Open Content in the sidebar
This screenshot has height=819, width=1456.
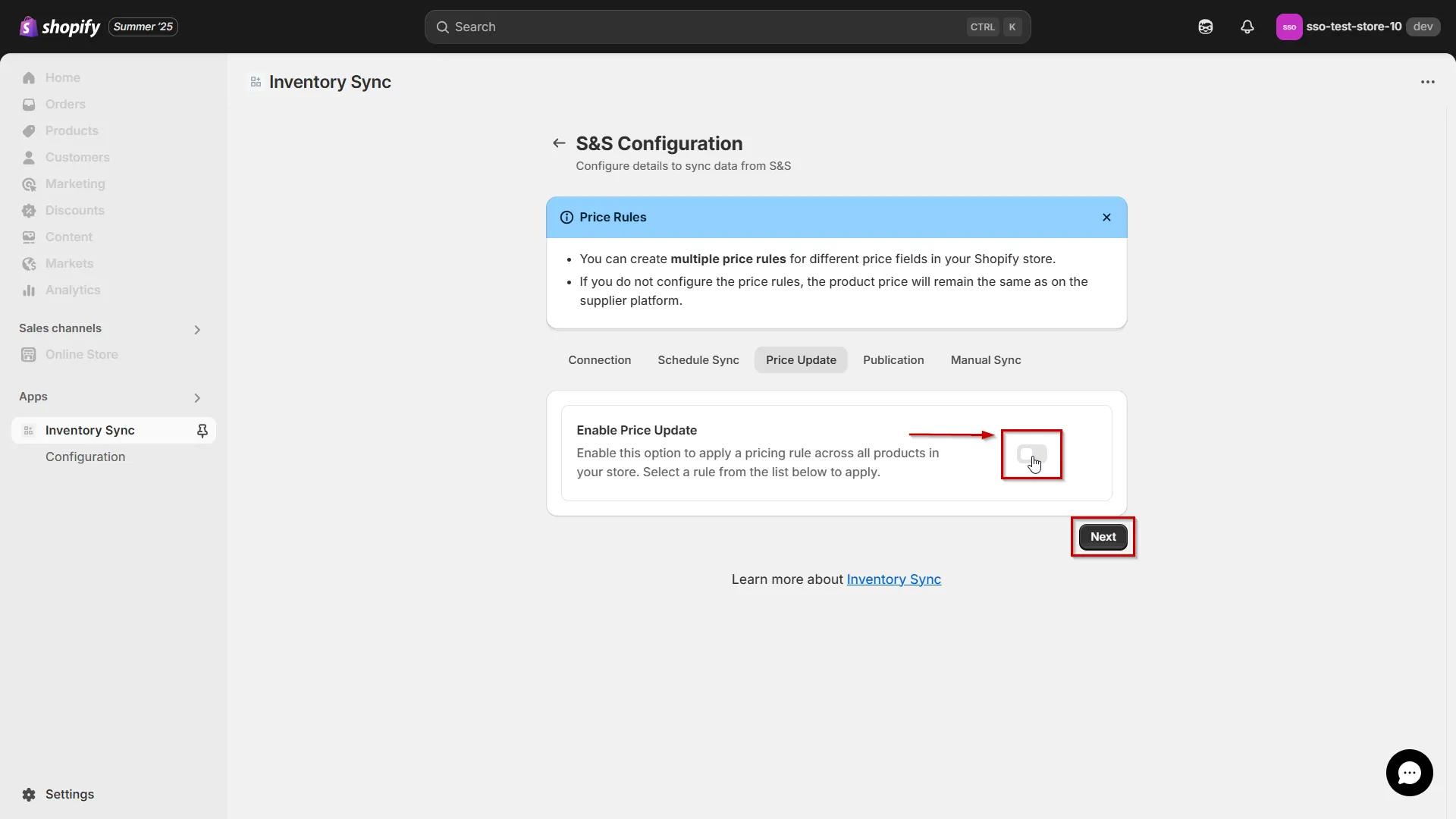68,237
